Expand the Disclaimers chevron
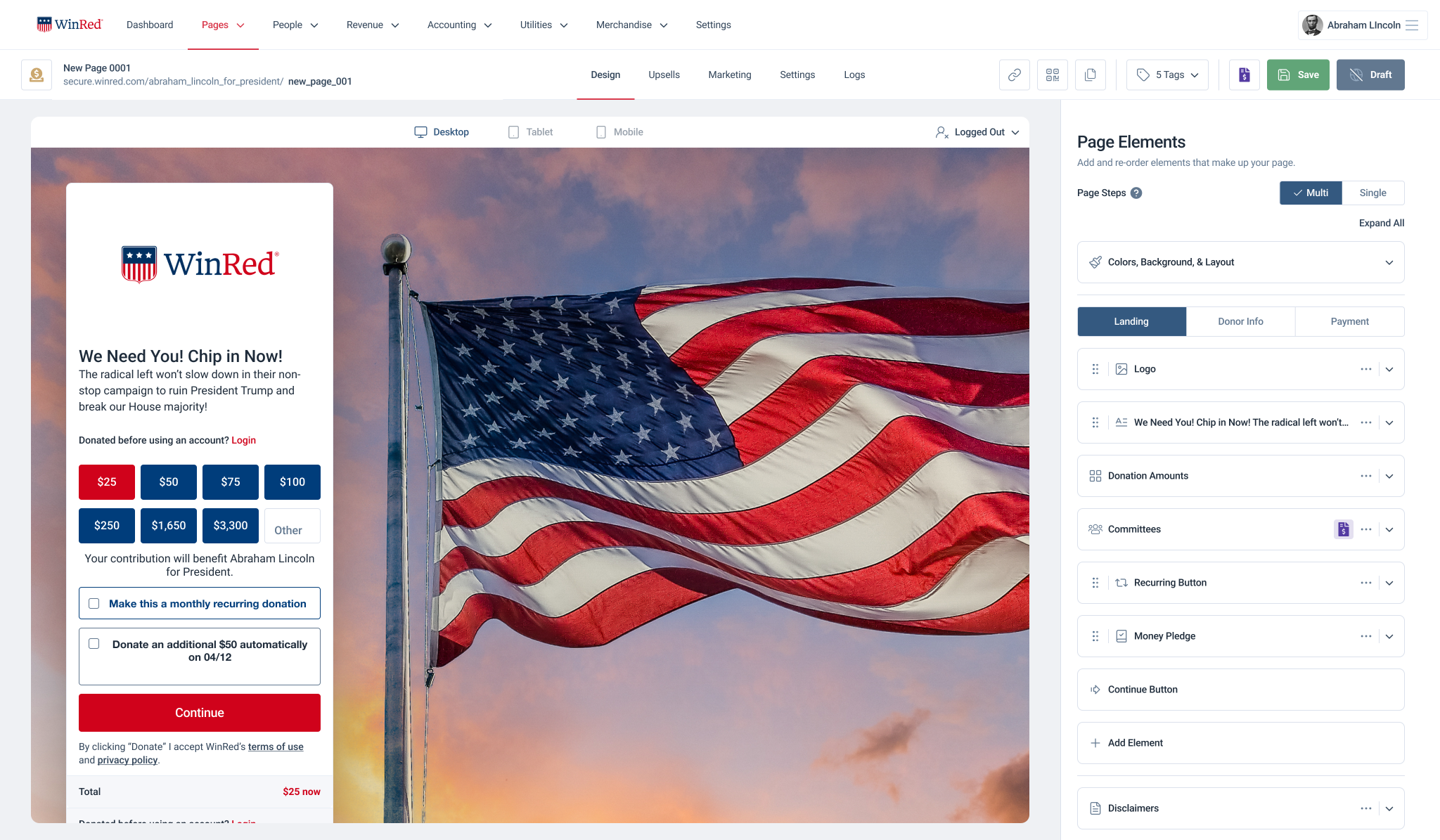 [1389, 808]
